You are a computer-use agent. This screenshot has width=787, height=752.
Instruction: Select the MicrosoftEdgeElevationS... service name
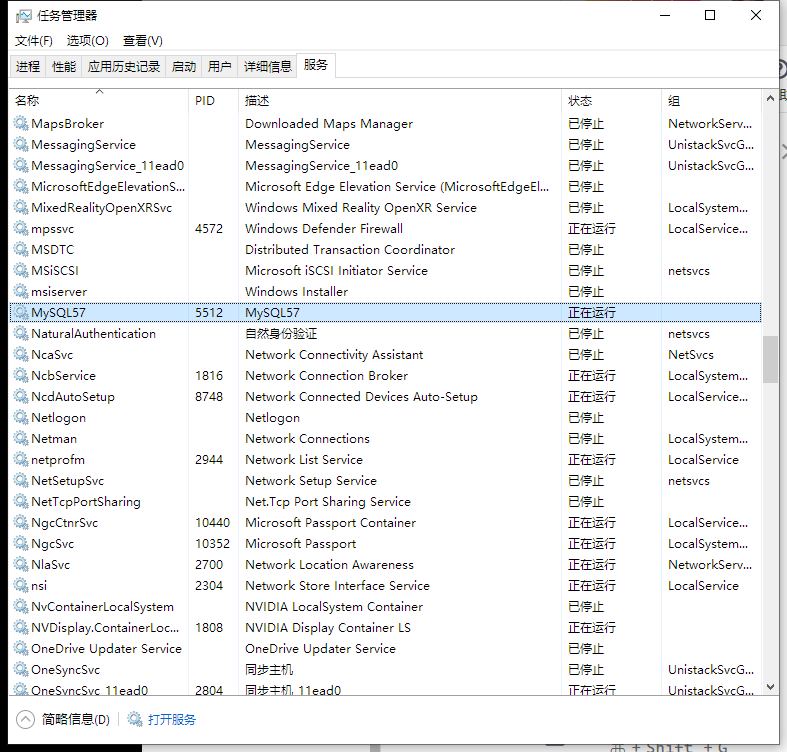click(x=108, y=187)
